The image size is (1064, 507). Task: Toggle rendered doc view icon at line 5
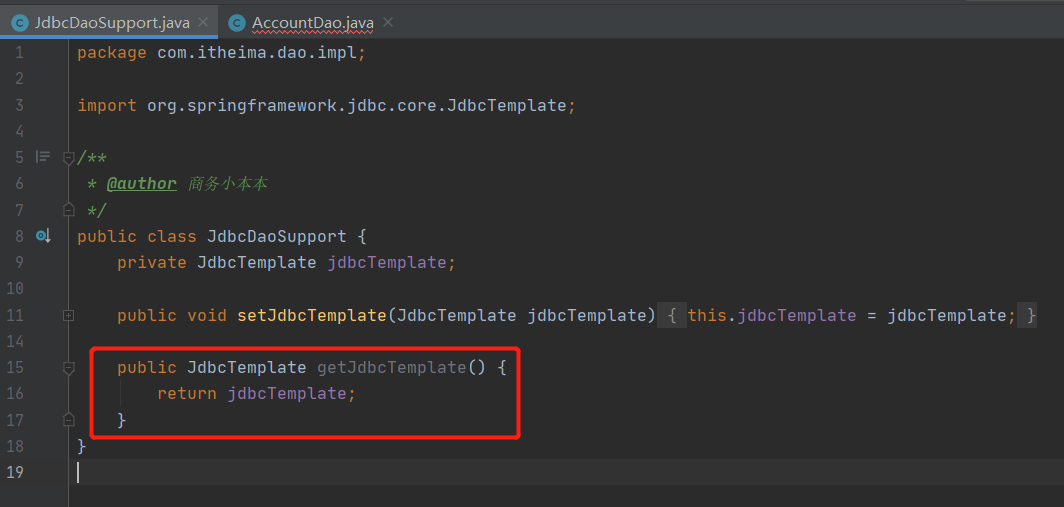click(x=43, y=157)
